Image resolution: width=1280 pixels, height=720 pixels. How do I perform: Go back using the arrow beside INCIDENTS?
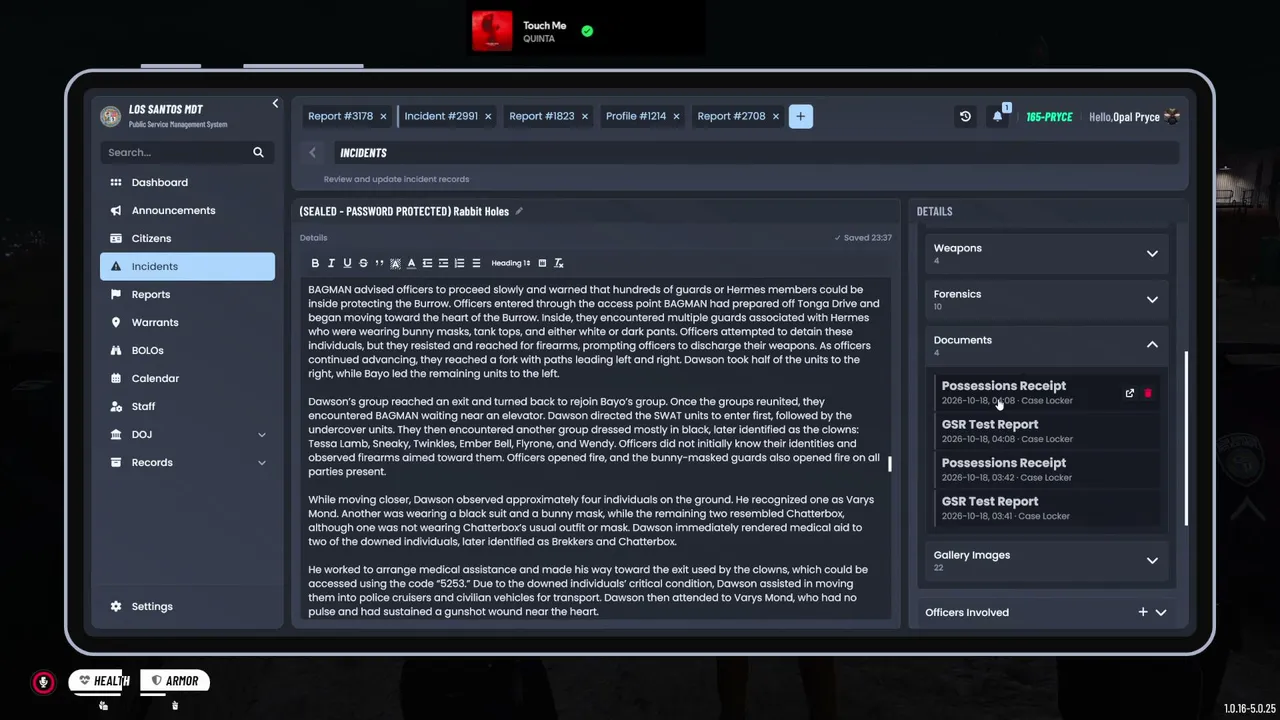(312, 152)
